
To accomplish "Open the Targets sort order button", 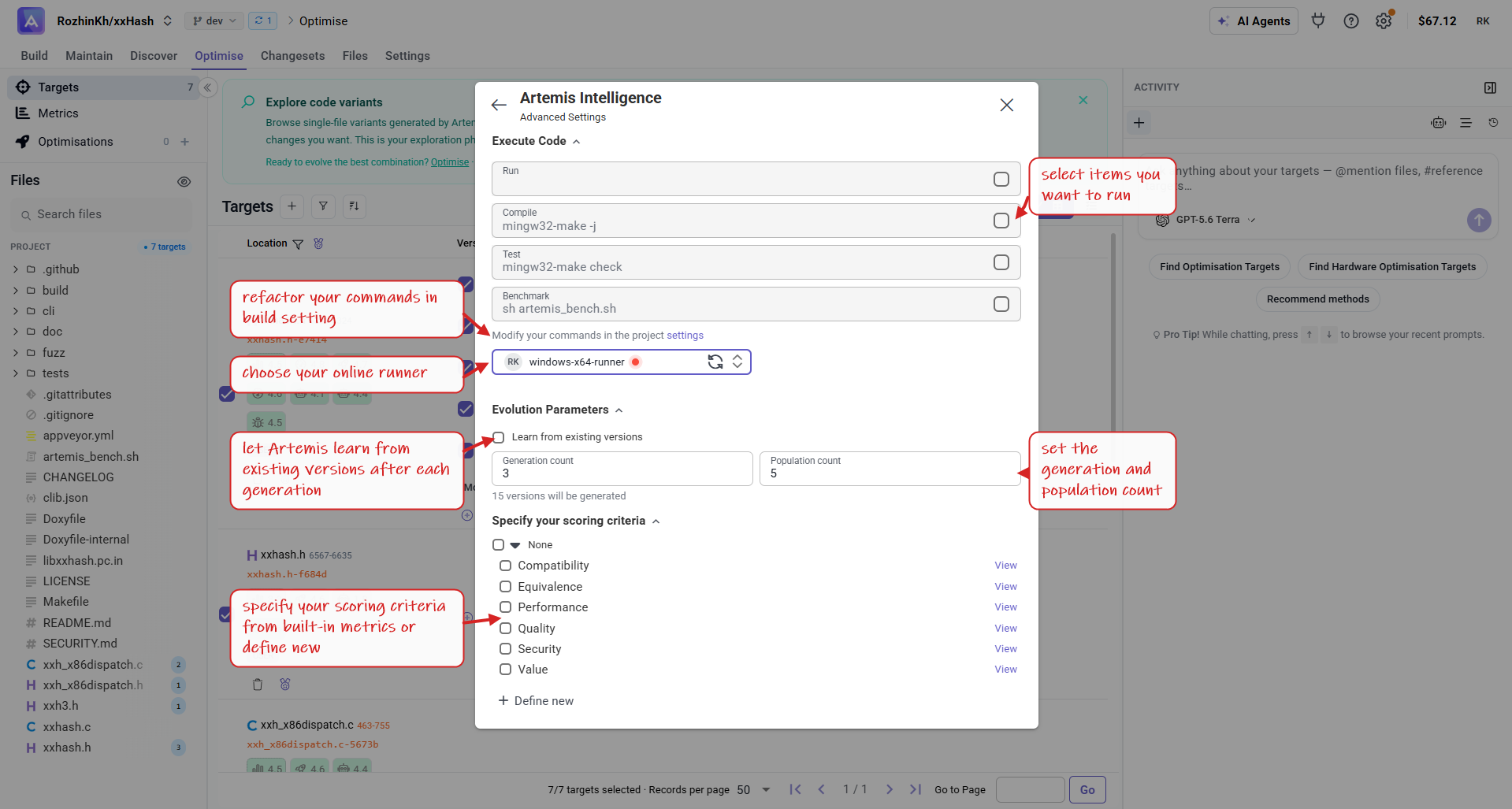I will (354, 206).
